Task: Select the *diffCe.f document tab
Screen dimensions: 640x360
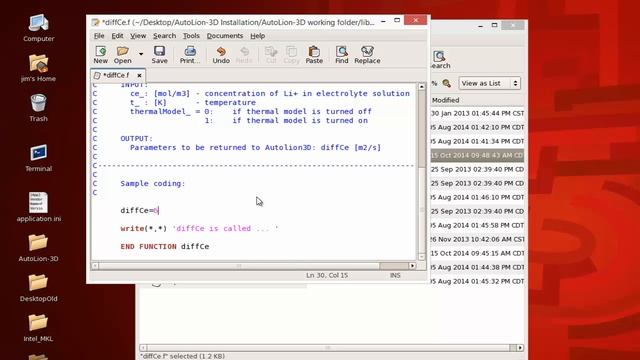Action: tap(116, 76)
